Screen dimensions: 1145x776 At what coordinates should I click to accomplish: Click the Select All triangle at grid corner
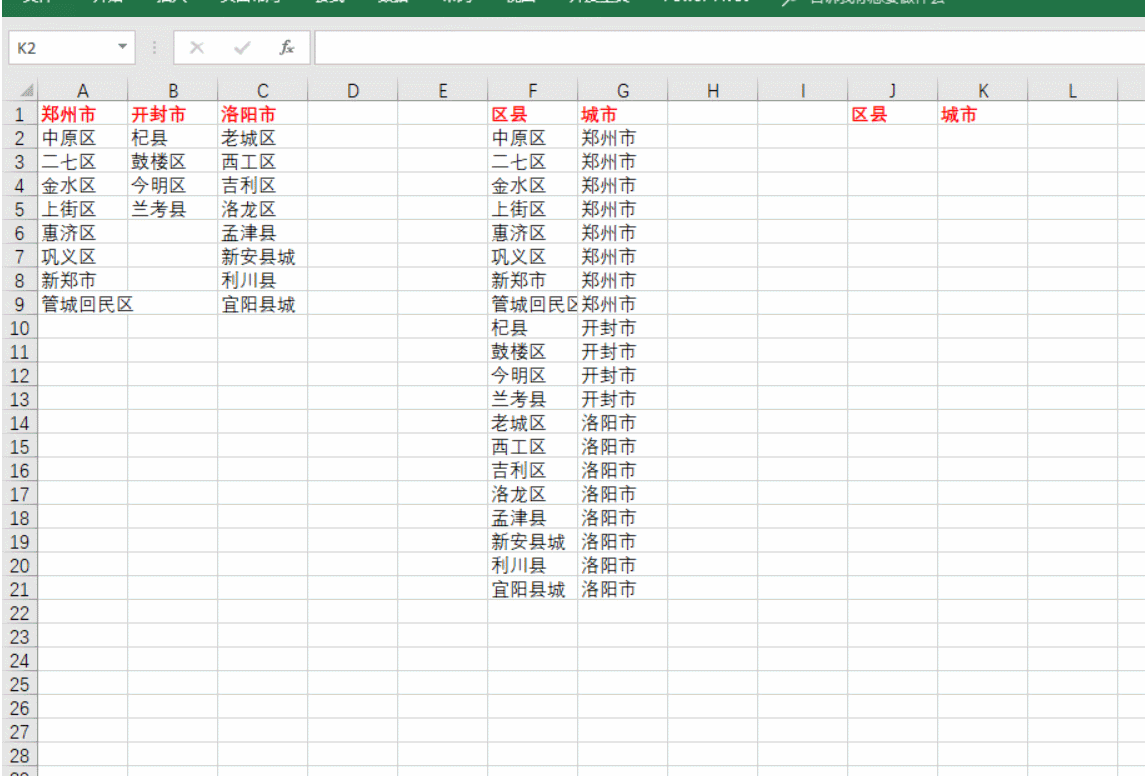click(x=27, y=91)
